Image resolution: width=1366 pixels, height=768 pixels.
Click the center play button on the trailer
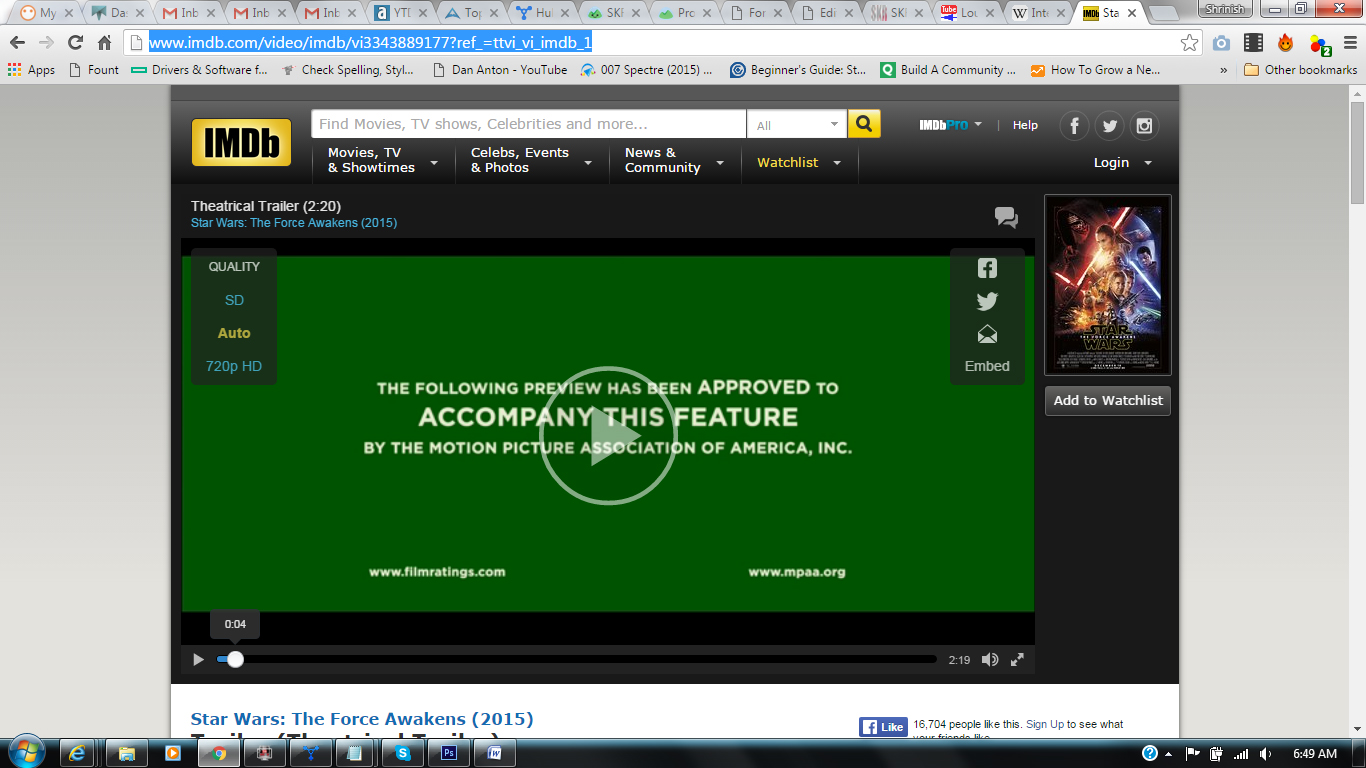point(608,435)
